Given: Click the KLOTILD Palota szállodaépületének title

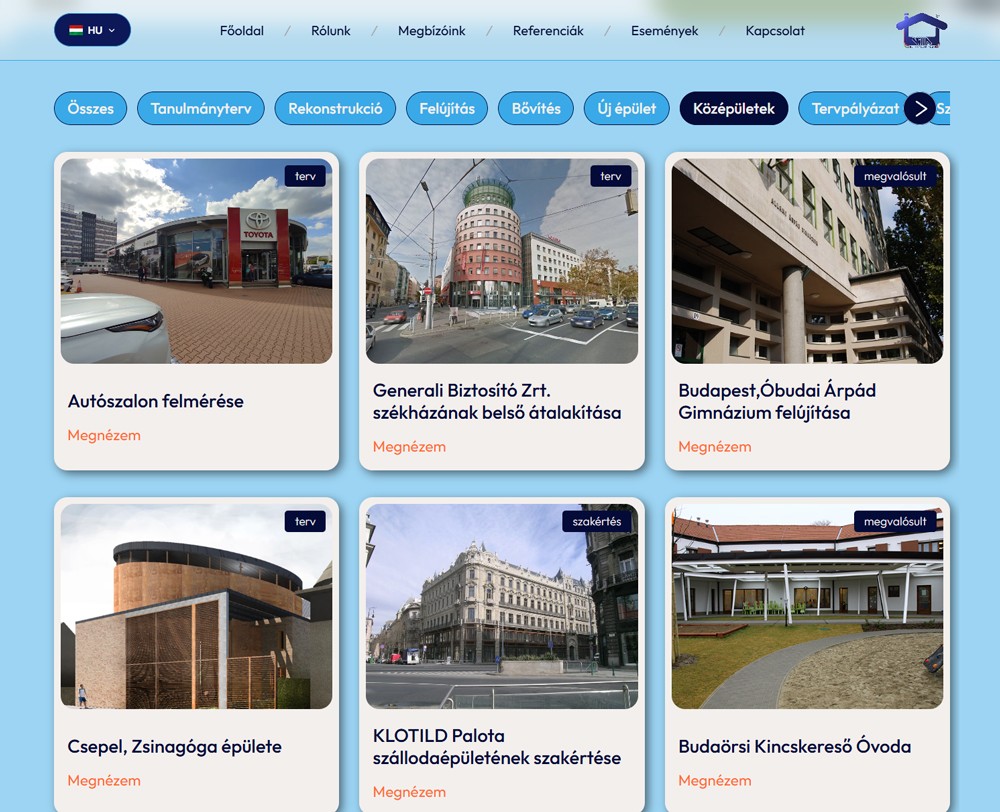Looking at the screenshot, I should (x=497, y=746).
